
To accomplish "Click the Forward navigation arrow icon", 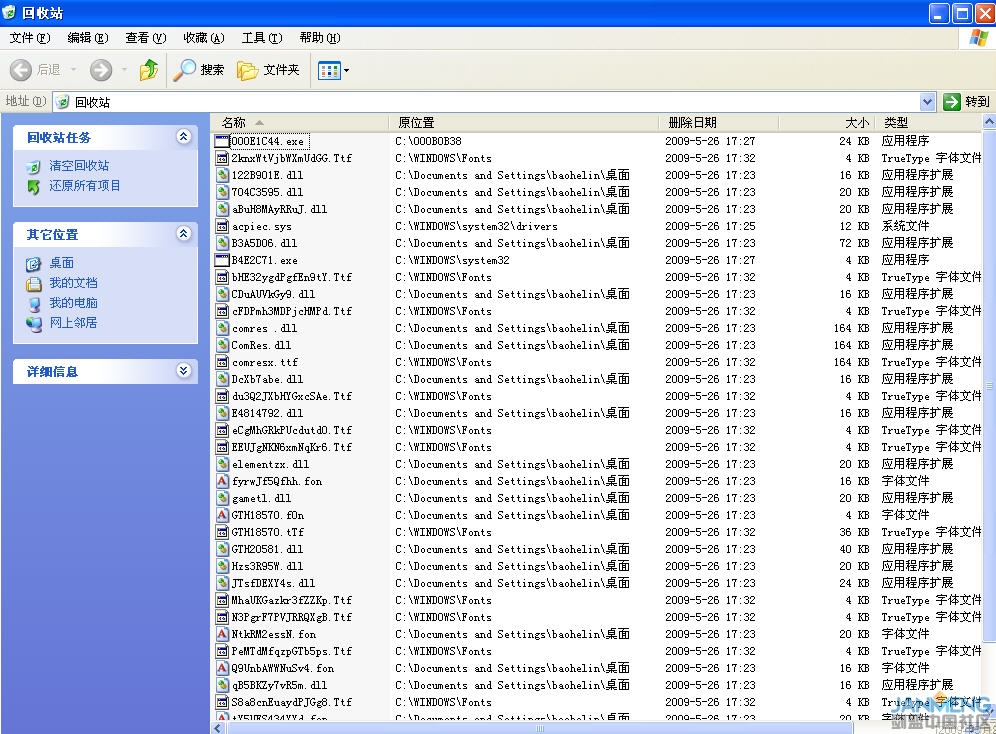I will pos(101,70).
